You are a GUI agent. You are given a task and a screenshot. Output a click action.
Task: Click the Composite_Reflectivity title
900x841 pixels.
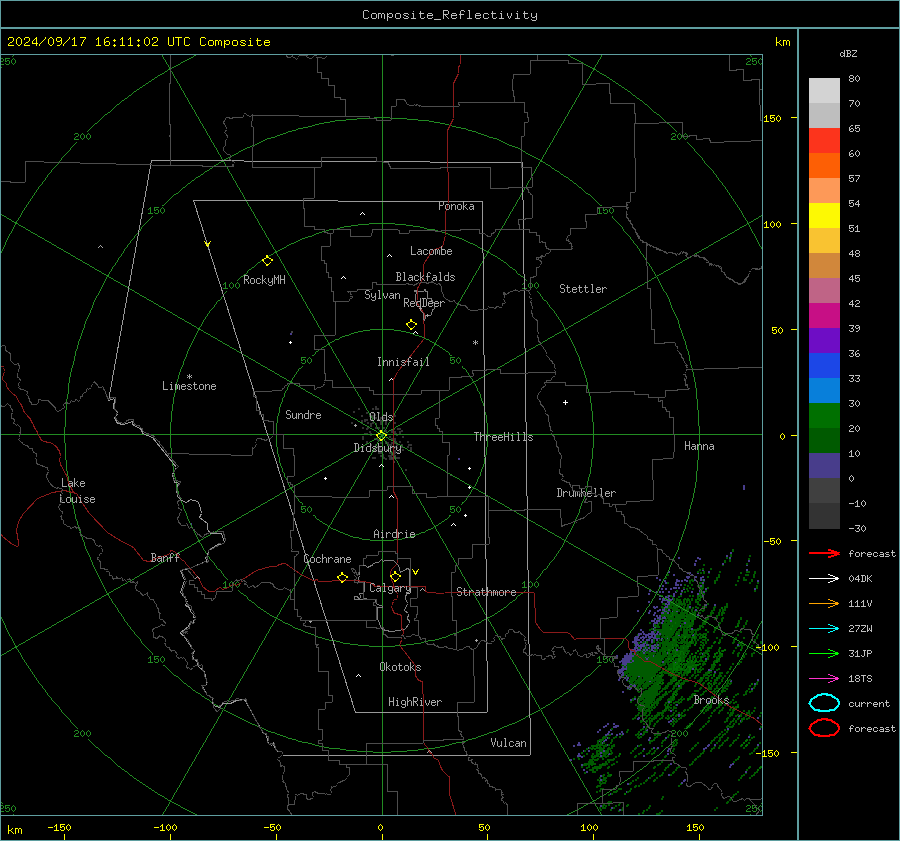[x=450, y=15]
